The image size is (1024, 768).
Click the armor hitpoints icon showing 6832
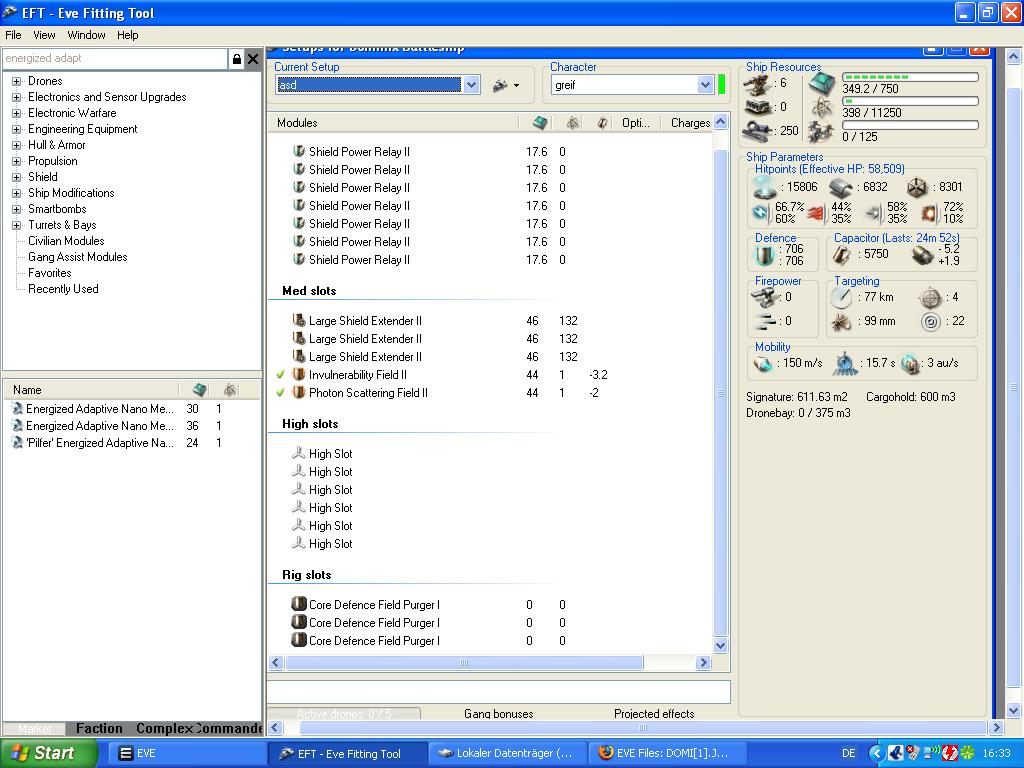(x=841, y=188)
